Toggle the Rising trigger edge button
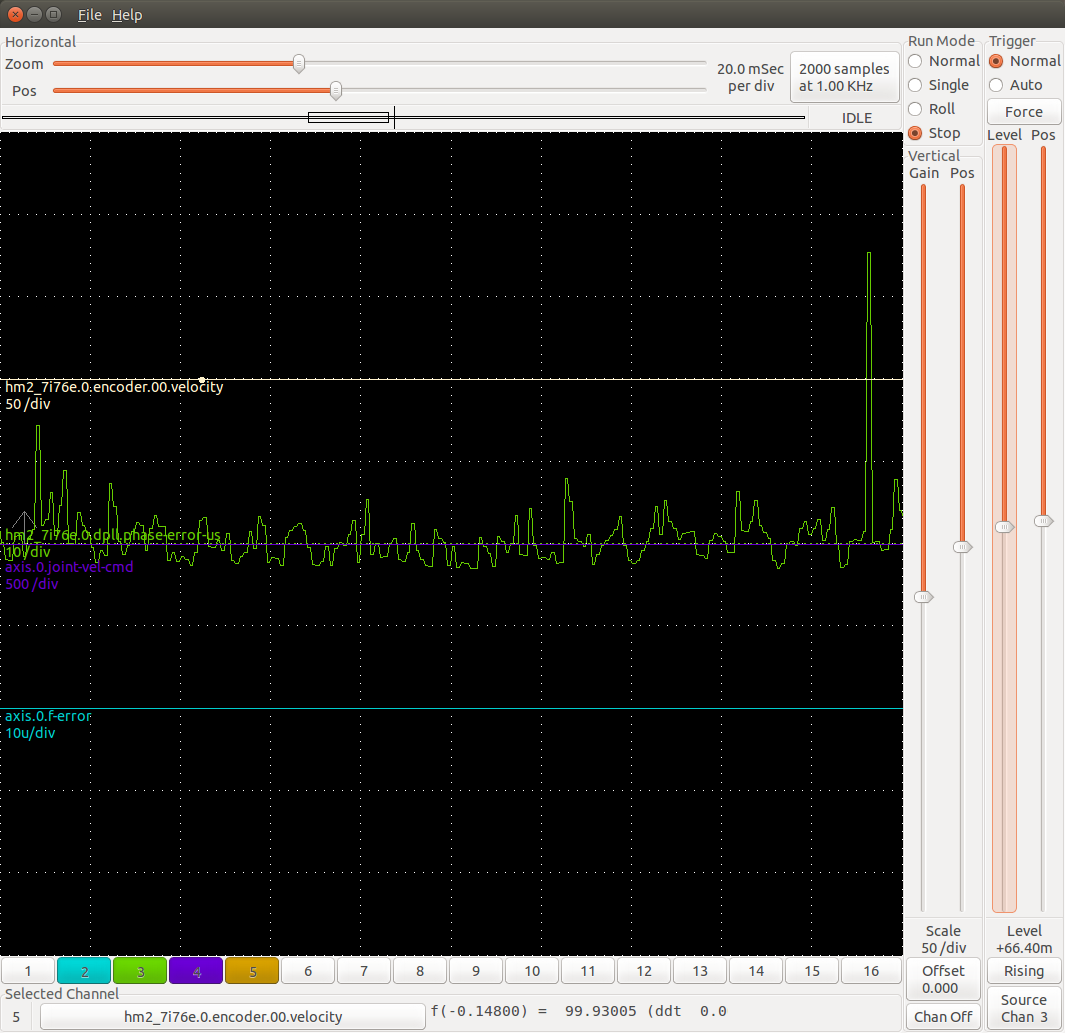This screenshot has width=1065, height=1033. coord(1024,971)
